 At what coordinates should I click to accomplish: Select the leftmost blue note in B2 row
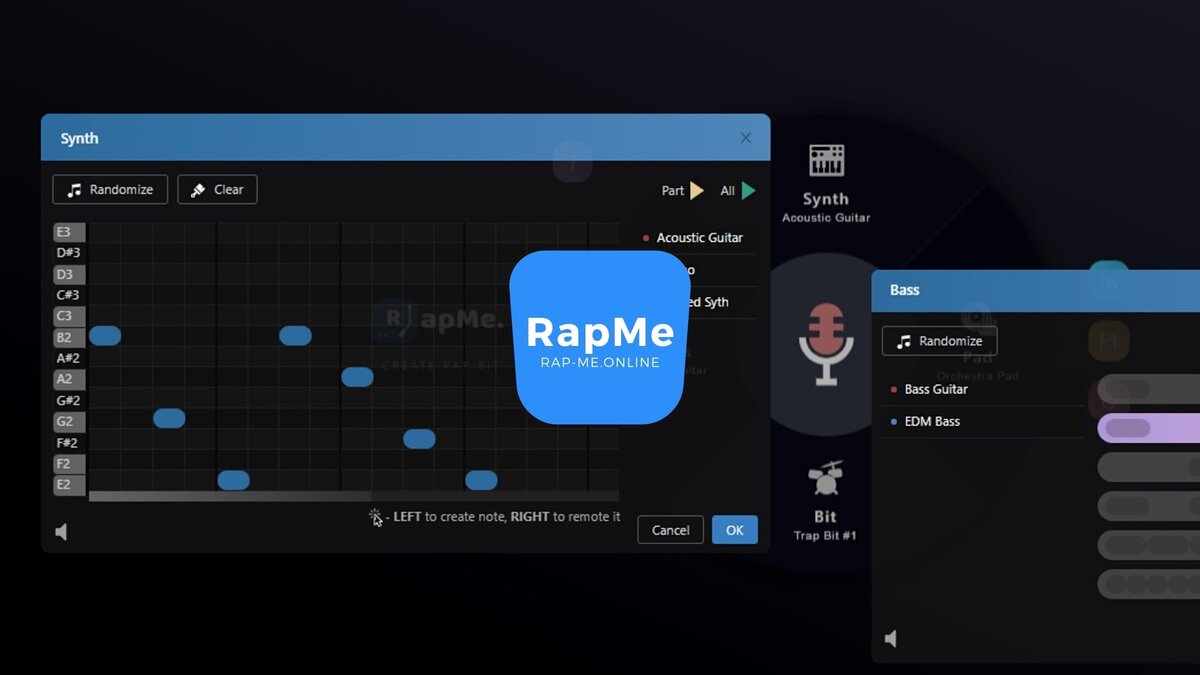coord(105,336)
